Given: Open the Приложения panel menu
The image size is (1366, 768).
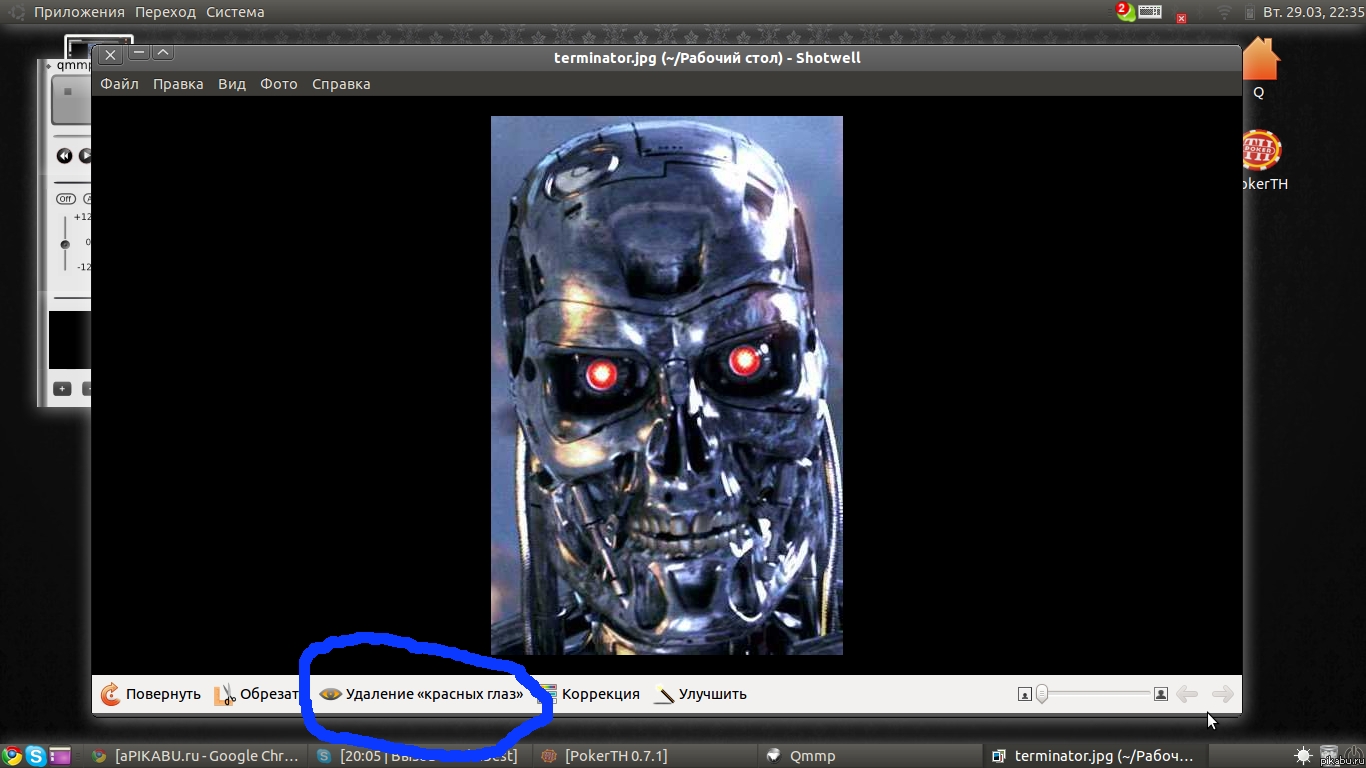Looking at the screenshot, I should [x=79, y=12].
